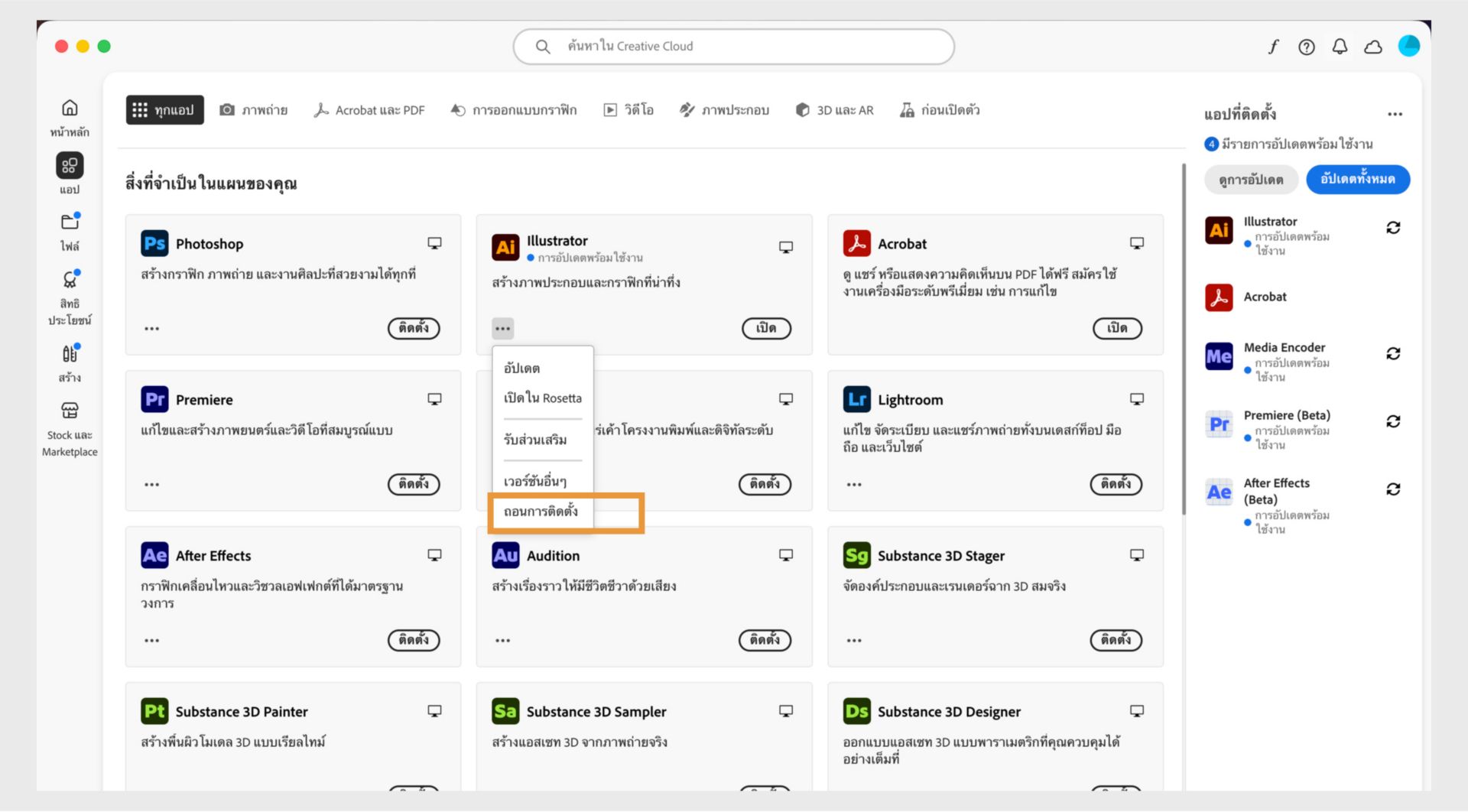Select the Apps sidebar icon
1468x812 pixels.
click(x=70, y=165)
